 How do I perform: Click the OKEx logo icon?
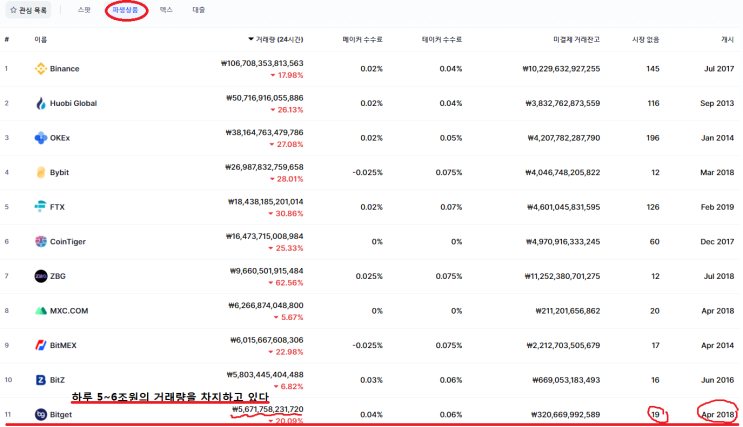click(41, 138)
